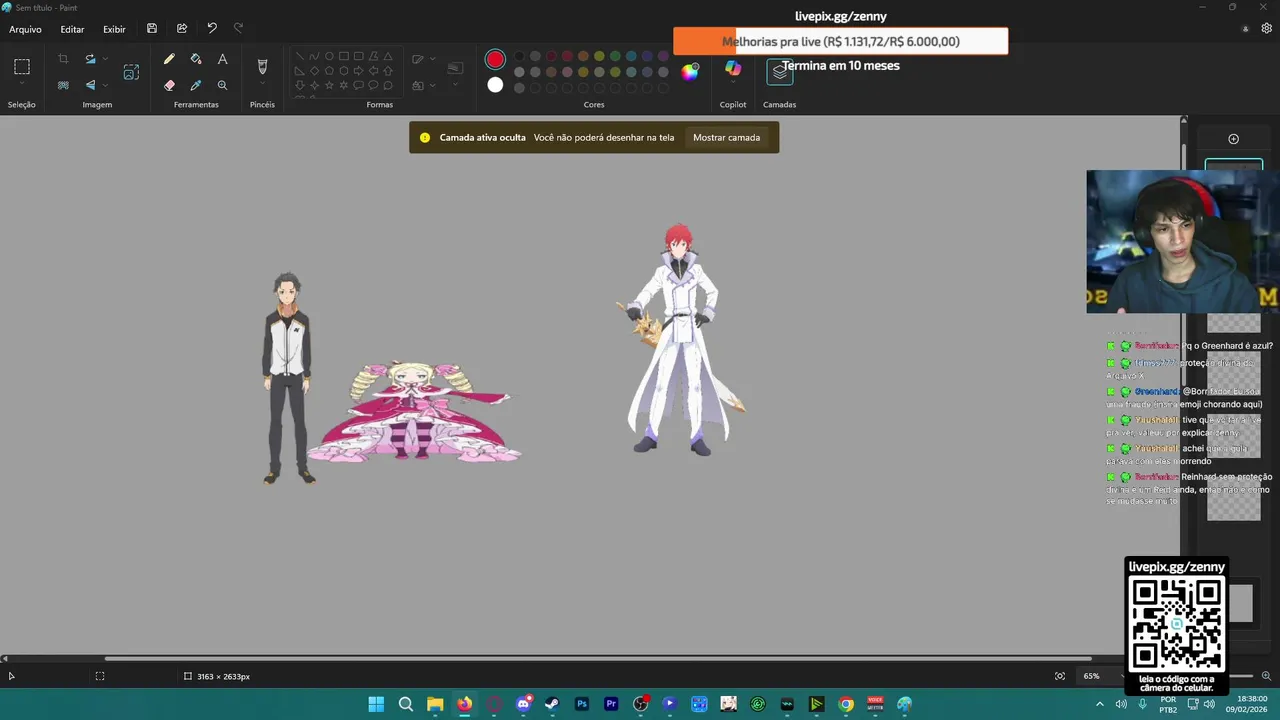The height and width of the screenshot is (720, 1280).
Task: Pick yellow from the top palette row
Action: point(599,56)
